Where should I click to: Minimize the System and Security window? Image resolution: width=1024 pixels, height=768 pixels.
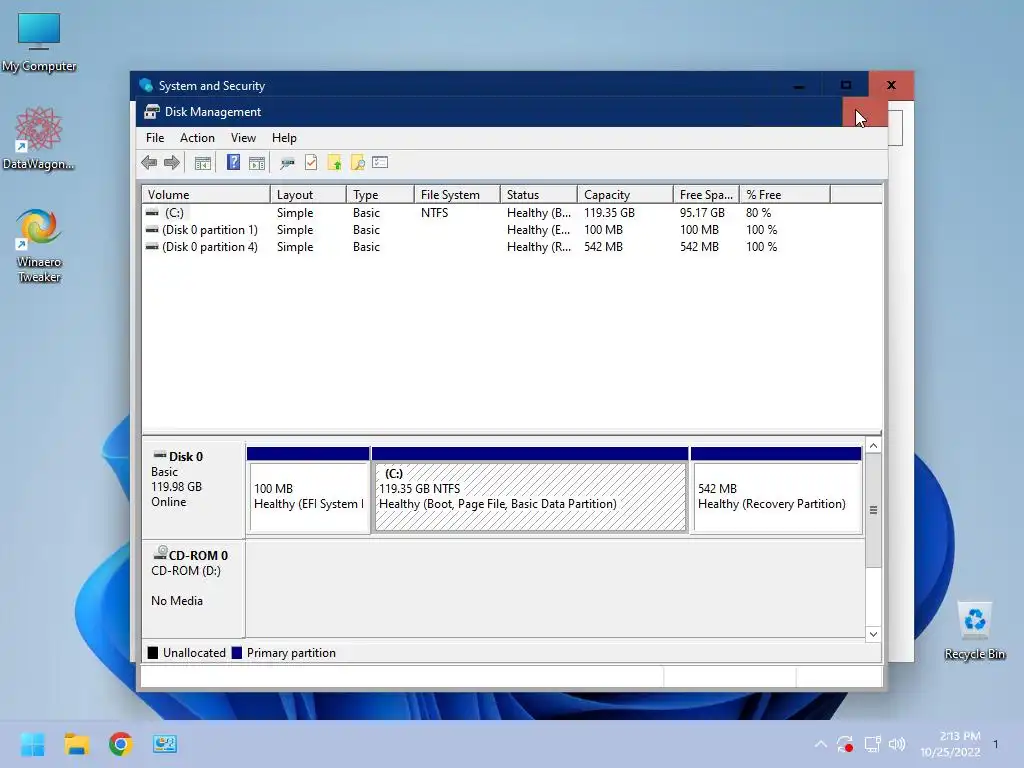[799, 86]
